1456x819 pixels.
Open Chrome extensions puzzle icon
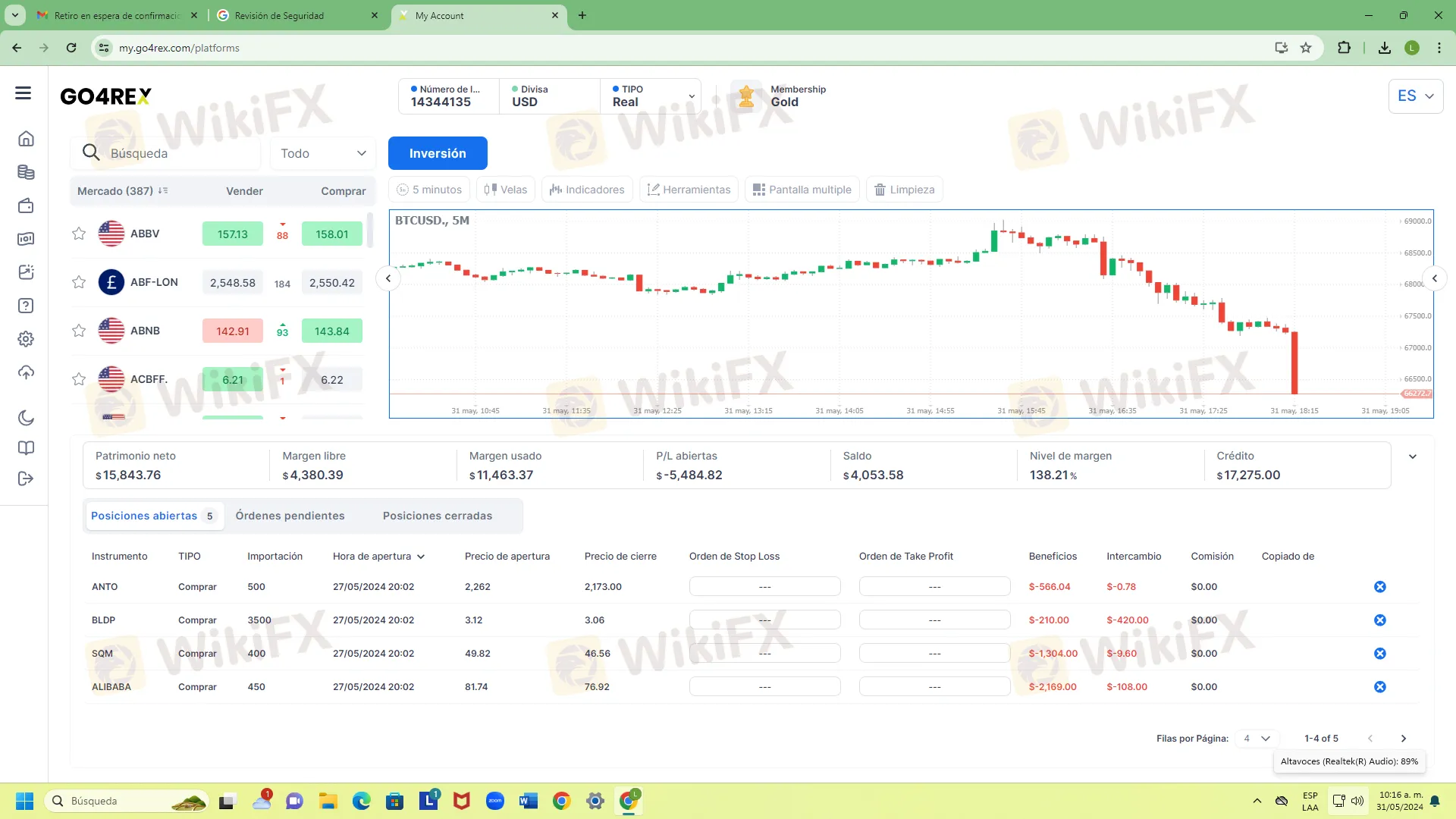1344,48
